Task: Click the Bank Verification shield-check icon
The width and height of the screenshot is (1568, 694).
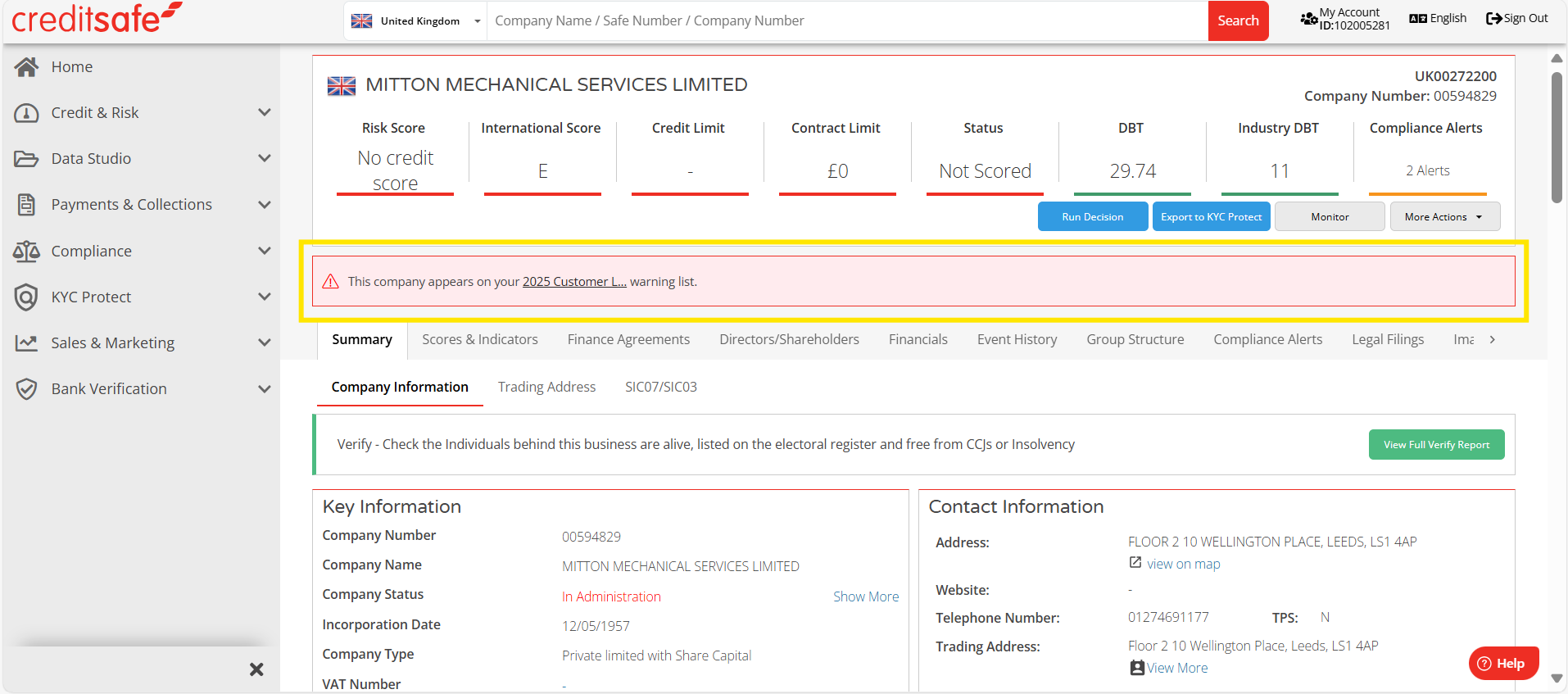Action: (x=26, y=388)
